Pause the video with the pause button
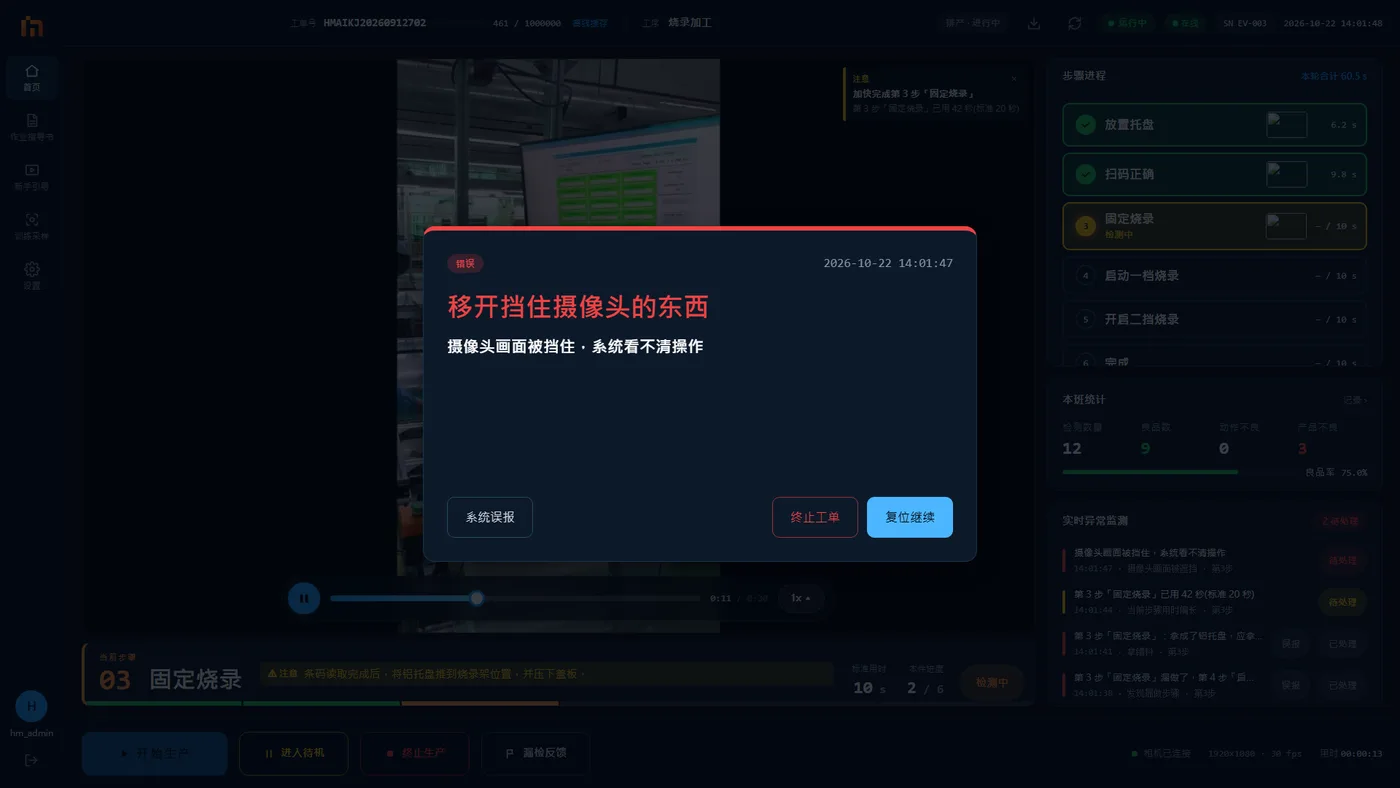The width and height of the screenshot is (1400, 788). [x=304, y=599]
